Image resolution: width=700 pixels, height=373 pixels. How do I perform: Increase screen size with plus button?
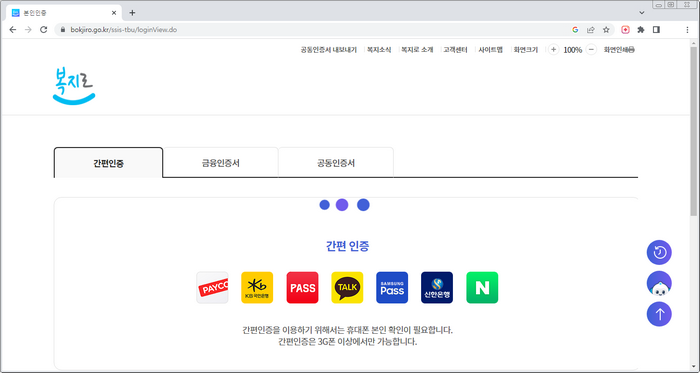click(553, 50)
